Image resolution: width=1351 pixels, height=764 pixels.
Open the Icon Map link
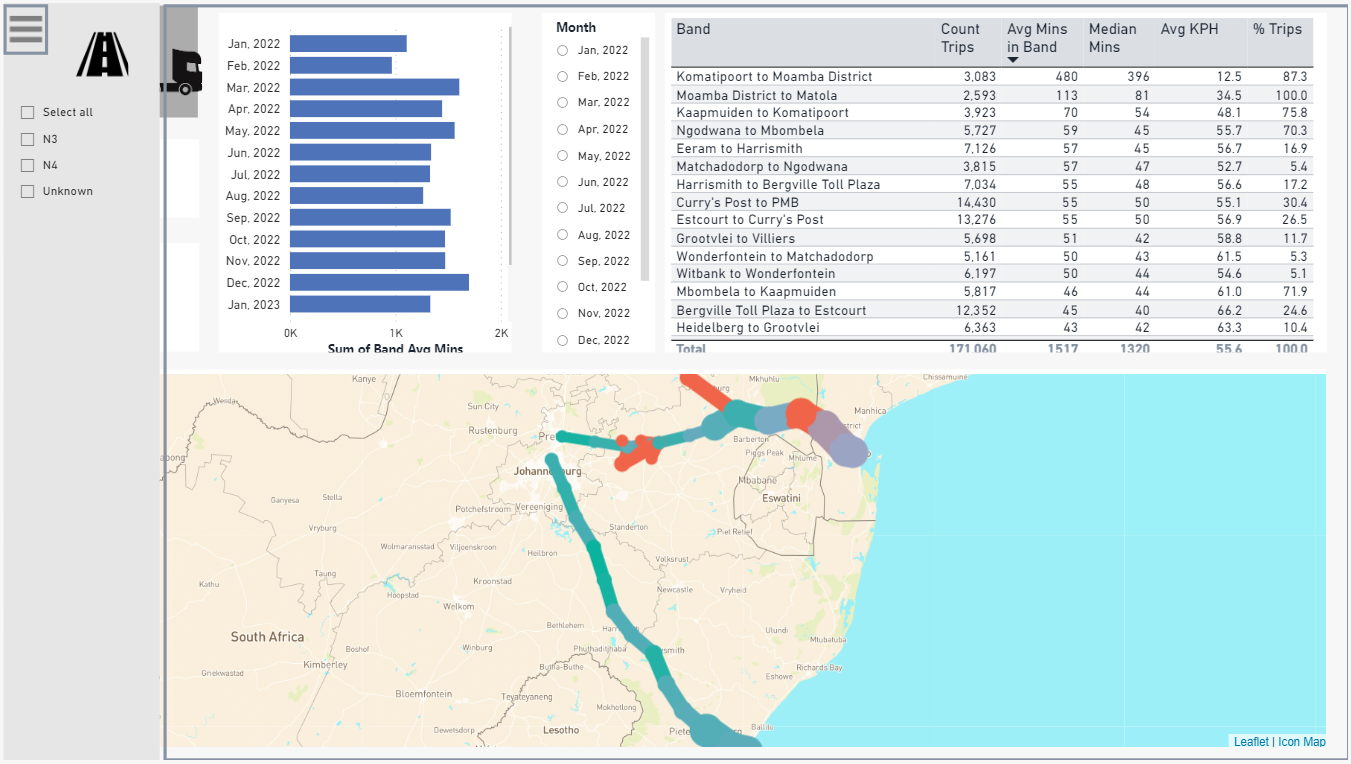coord(1301,742)
